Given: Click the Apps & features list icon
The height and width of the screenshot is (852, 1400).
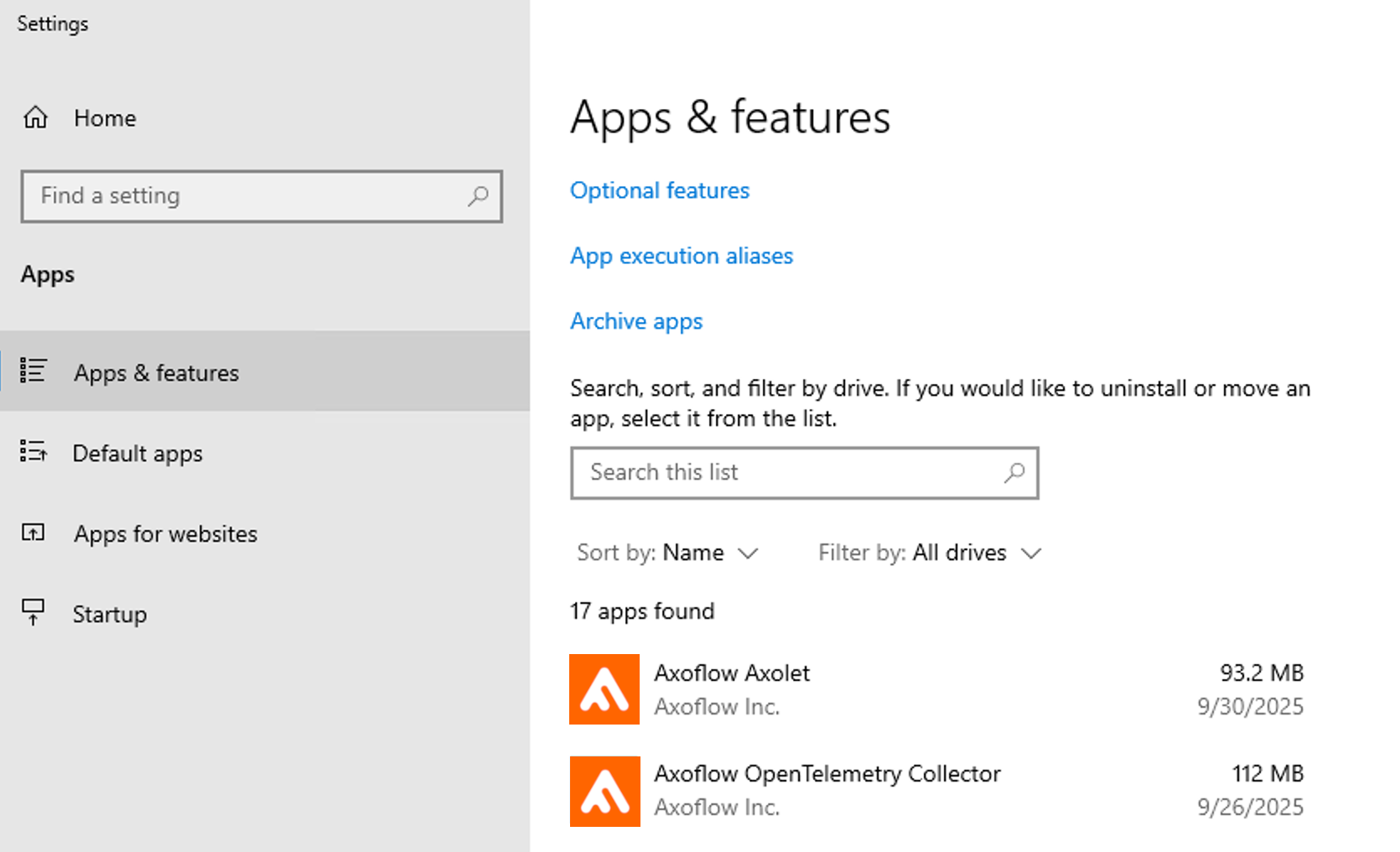Looking at the screenshot, I should (34, 371).
